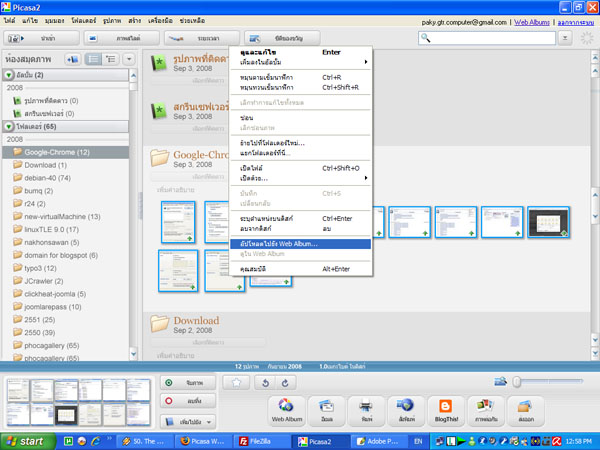Click the red Clear button in the tray

click(x=188, y=401)
